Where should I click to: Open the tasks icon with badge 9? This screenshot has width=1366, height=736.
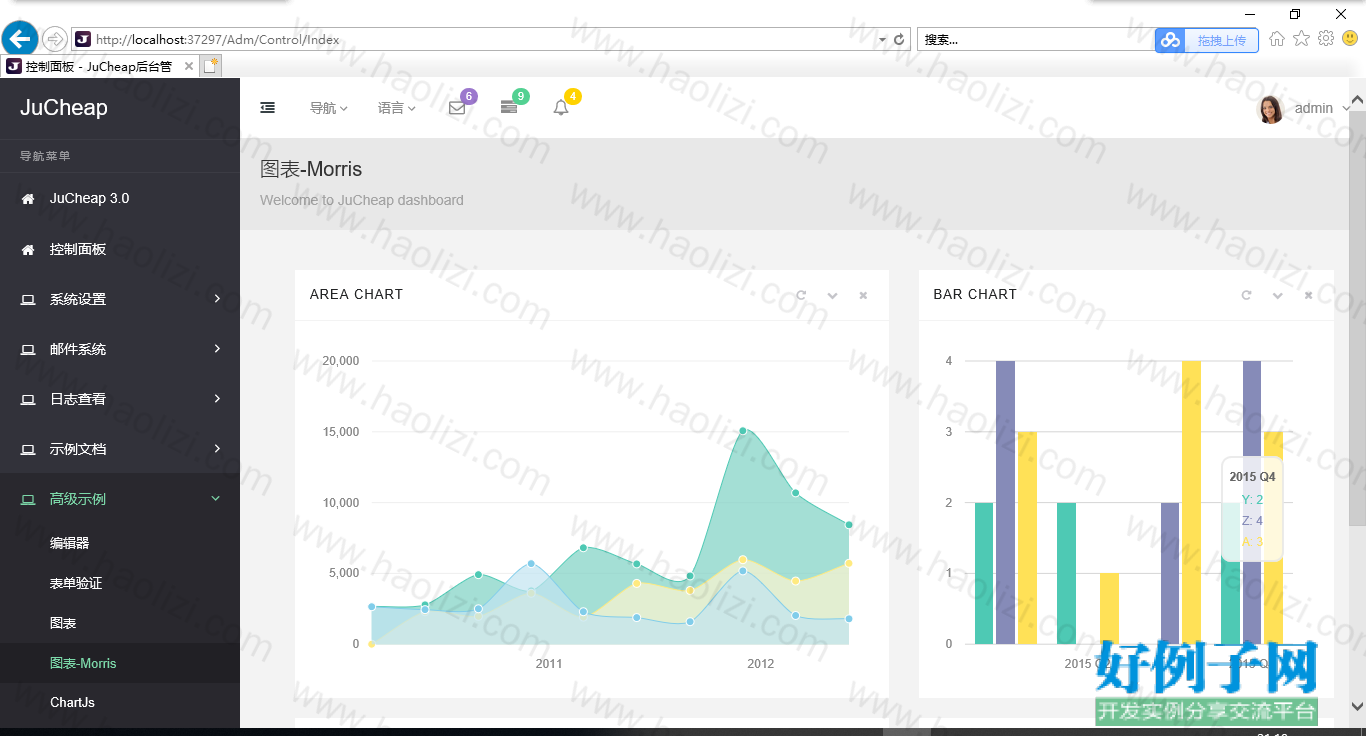[509, 108]
